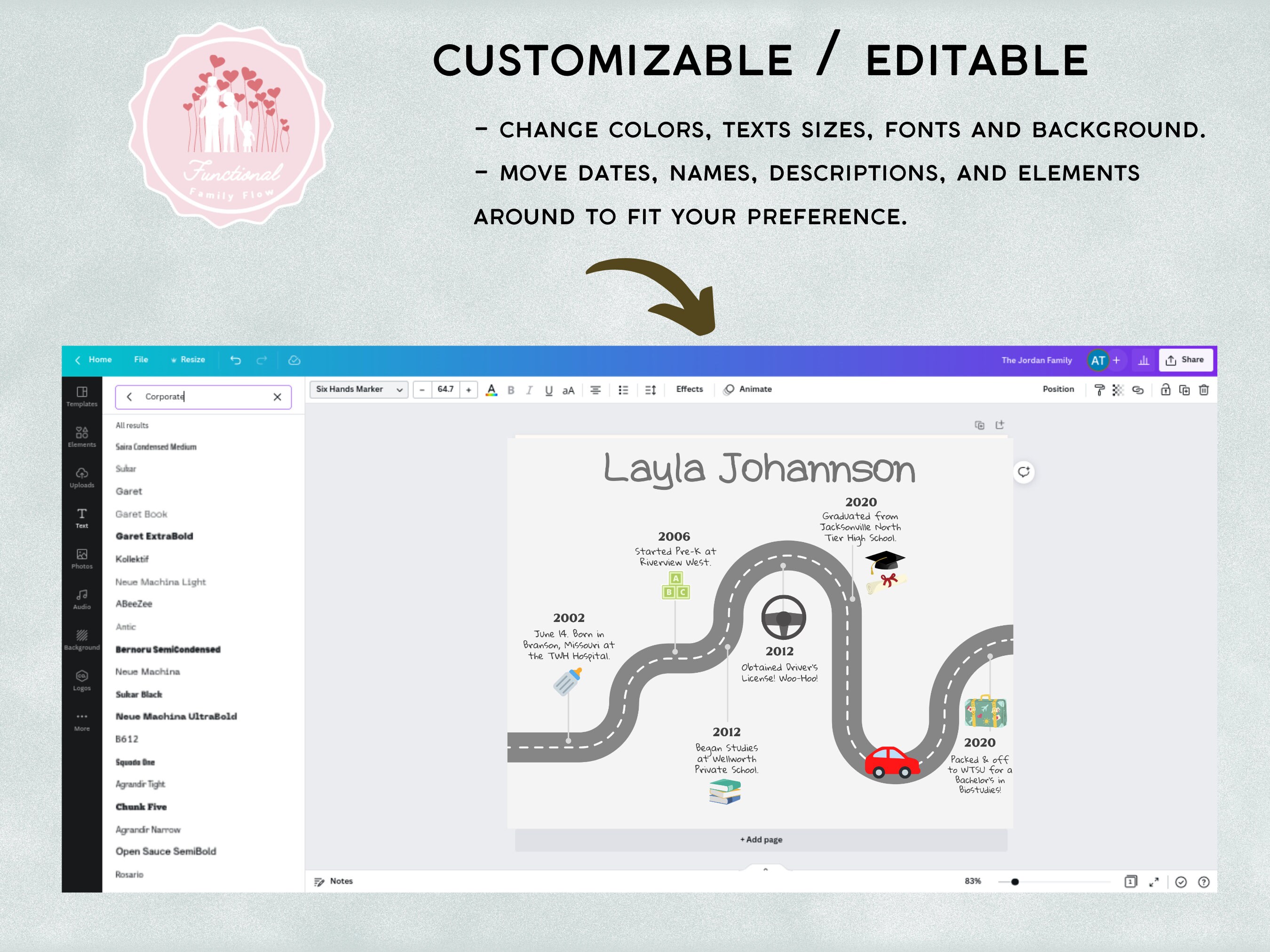Image resolution: width=1270 pixels, height=952 pixels.
Task: Click Add page below the design
Action: pos(762,839)
